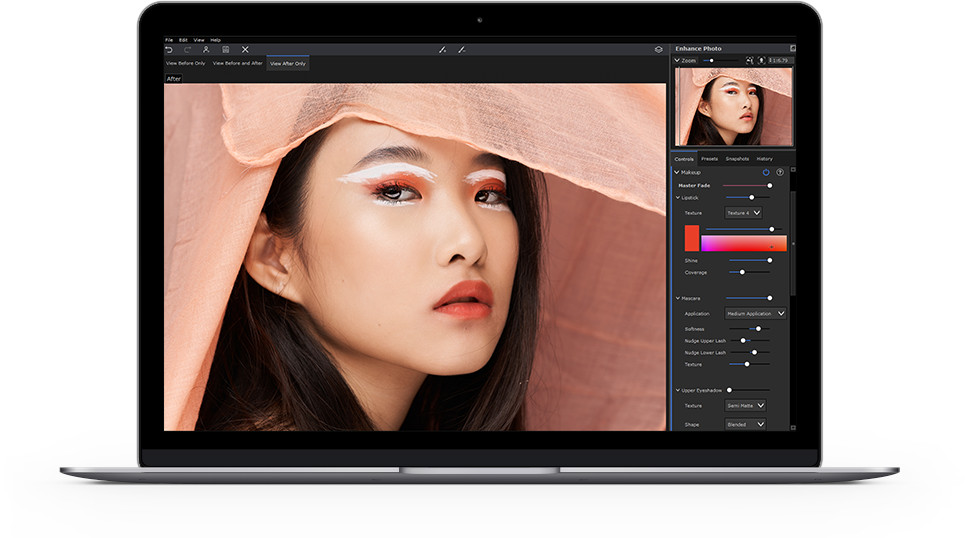Image resolution: width=968 pixels, height=538 pixels.
Task: Click the Softness slider handle
Action: point(759,329)
